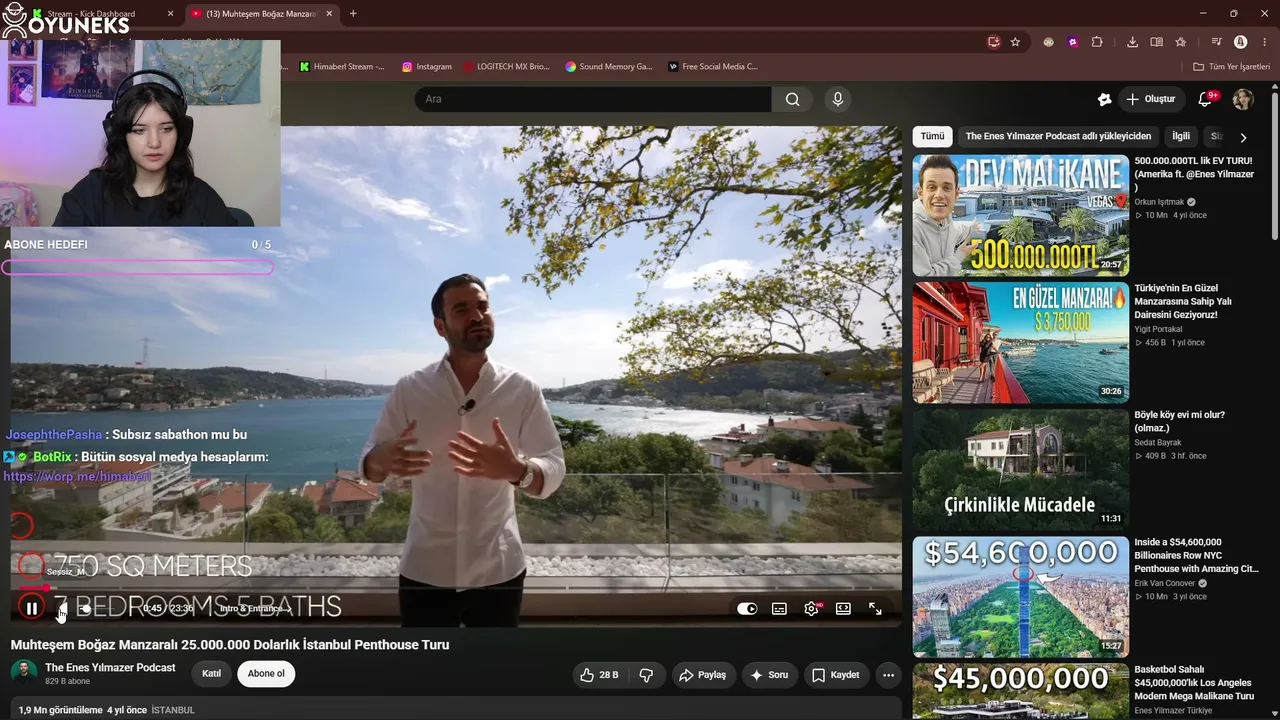Open the notifications bell with 9+ badge
Image resolution: width=1280 pixels, height=720 pixels.
[1205, 99]
